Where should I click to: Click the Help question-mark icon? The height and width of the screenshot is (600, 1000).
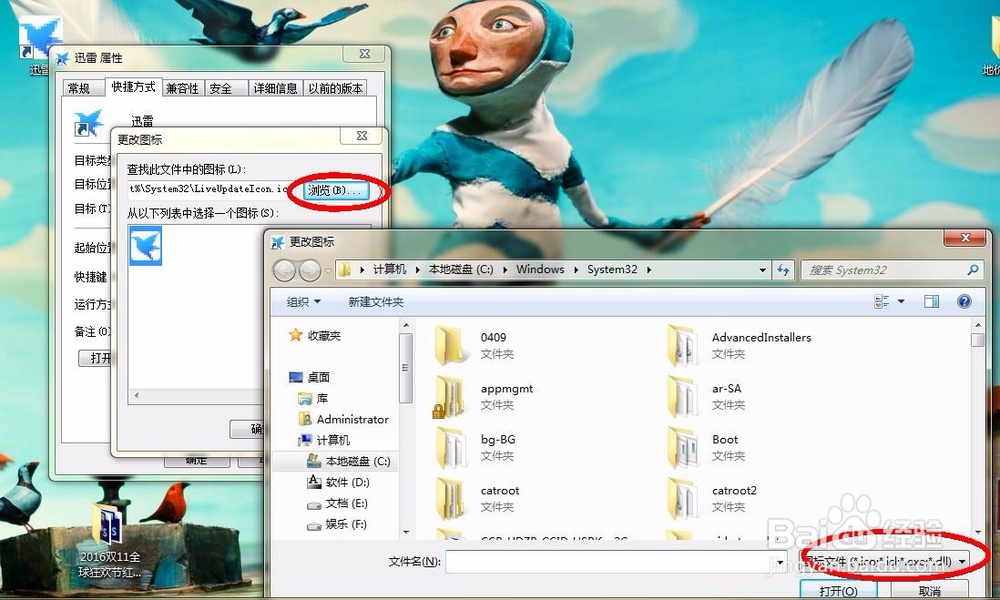pyautogui.click(x=964, y=301)
